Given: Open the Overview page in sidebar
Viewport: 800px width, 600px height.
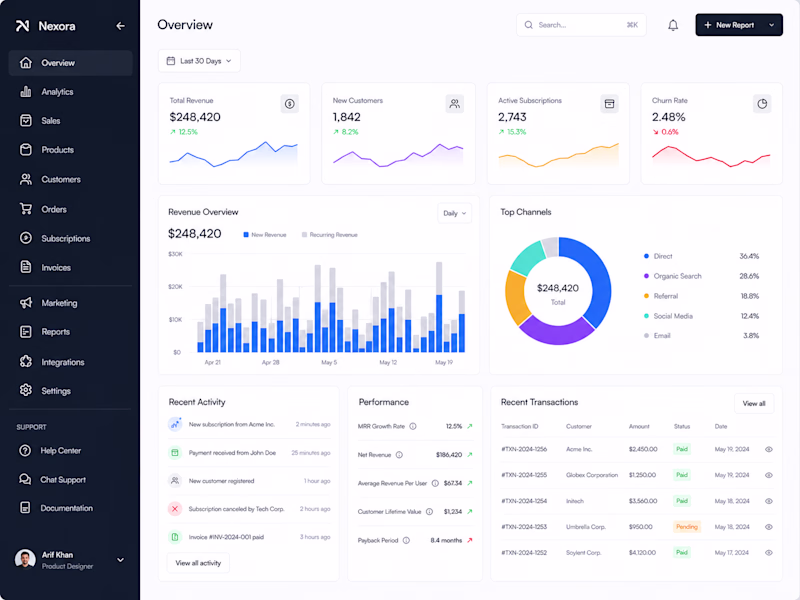Looking at the screenshot, I should 70,63.
